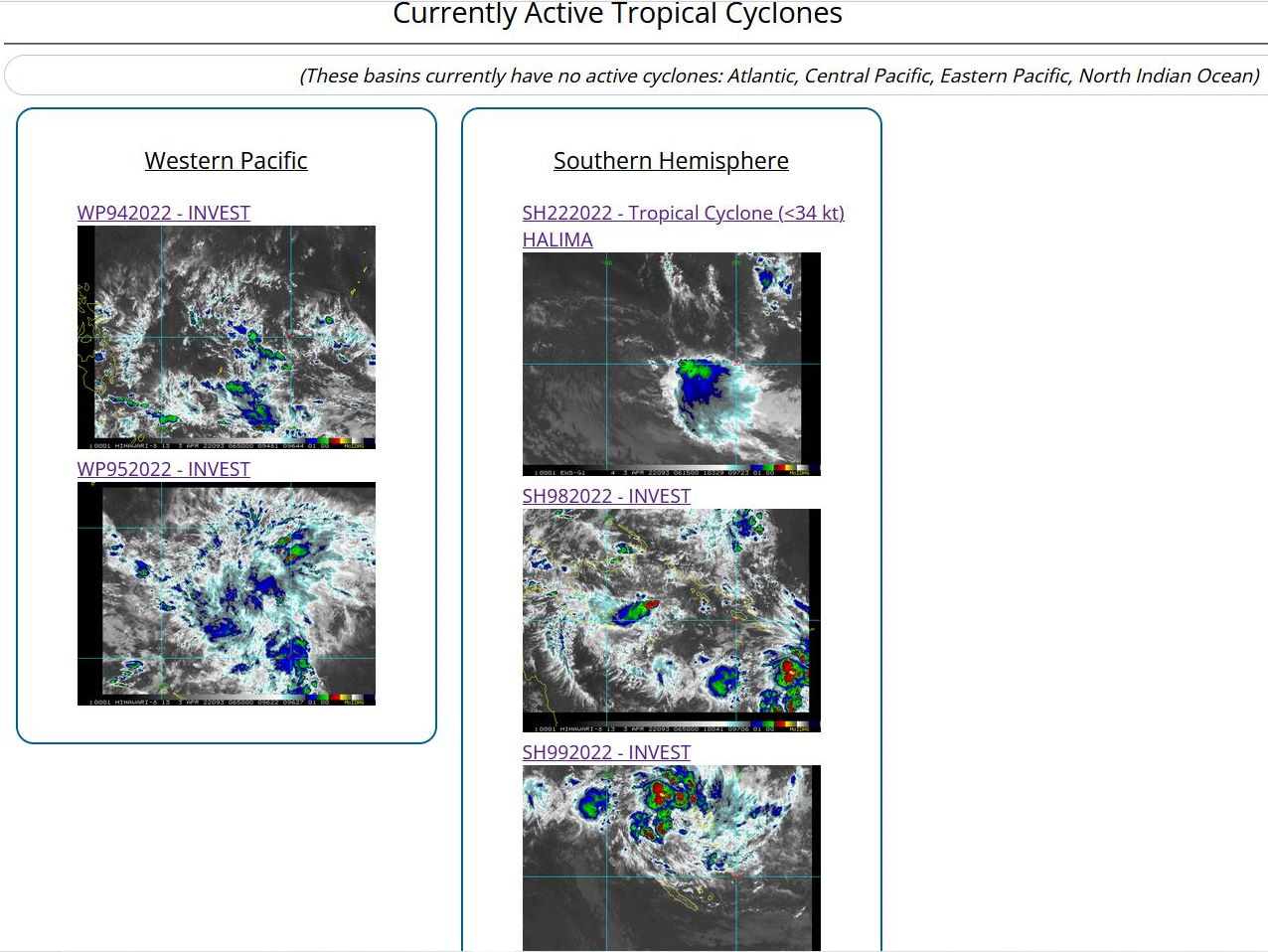Click the HALIMA storm name link
The image size is (1268, 952).
point(557,239)
